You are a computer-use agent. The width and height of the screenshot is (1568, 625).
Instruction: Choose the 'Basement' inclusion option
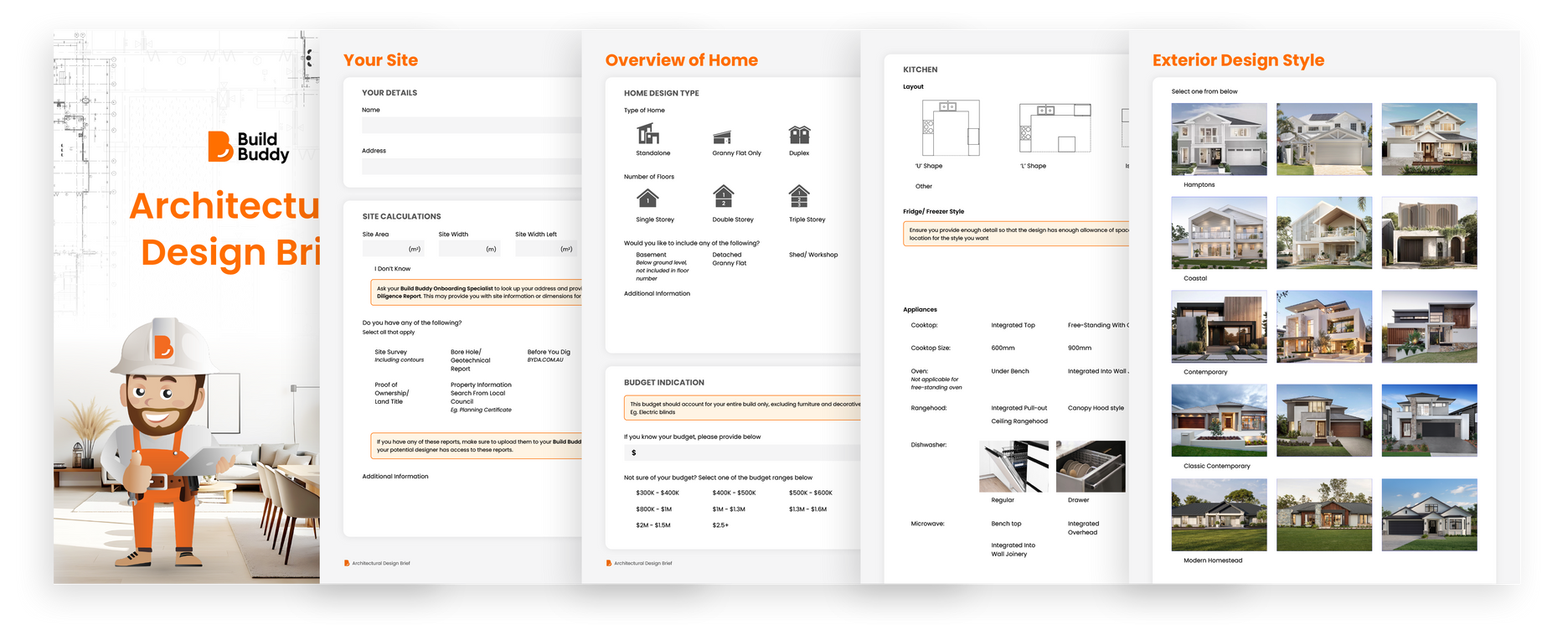tap(651, 255)
